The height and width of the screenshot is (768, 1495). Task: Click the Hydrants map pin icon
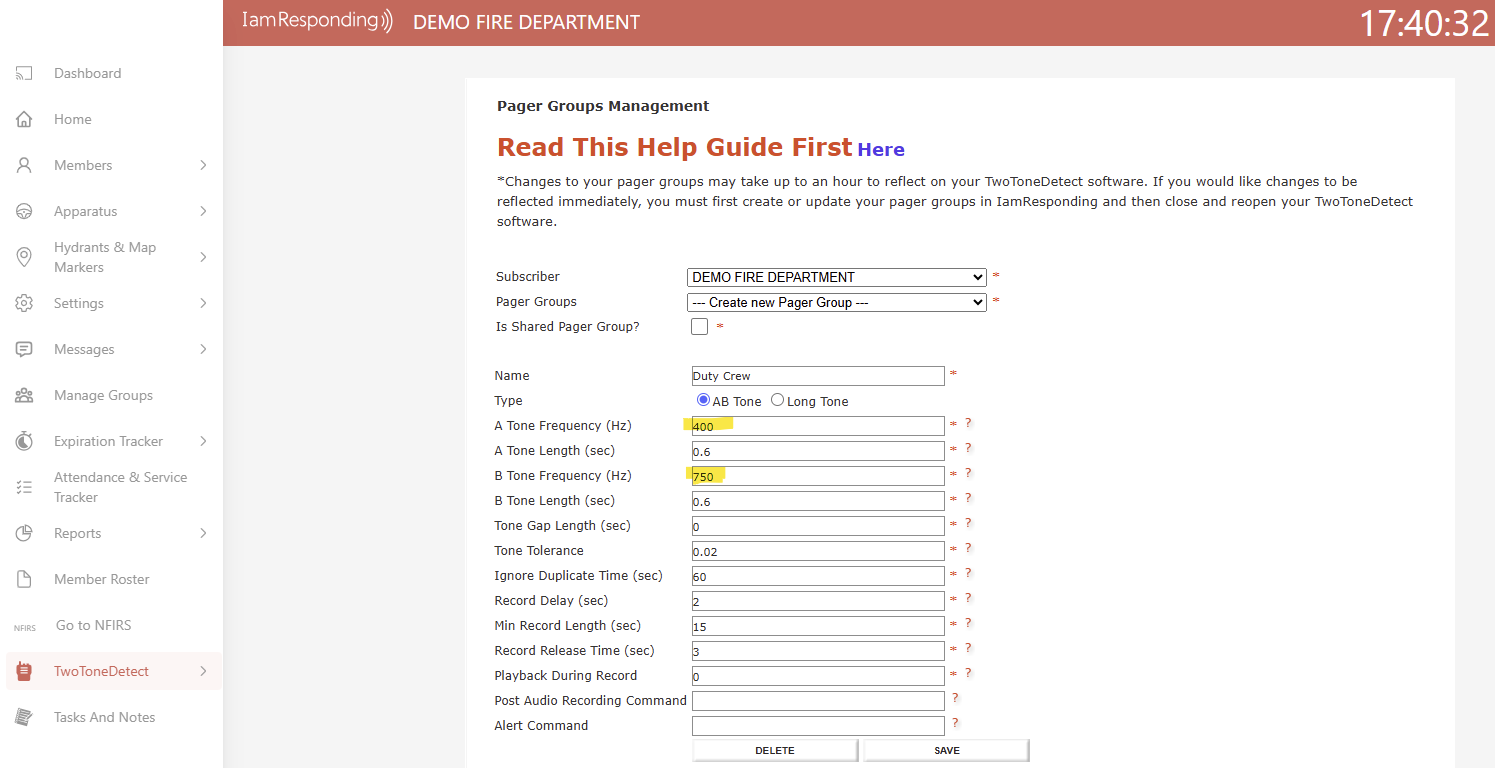(x=24, y=257)
